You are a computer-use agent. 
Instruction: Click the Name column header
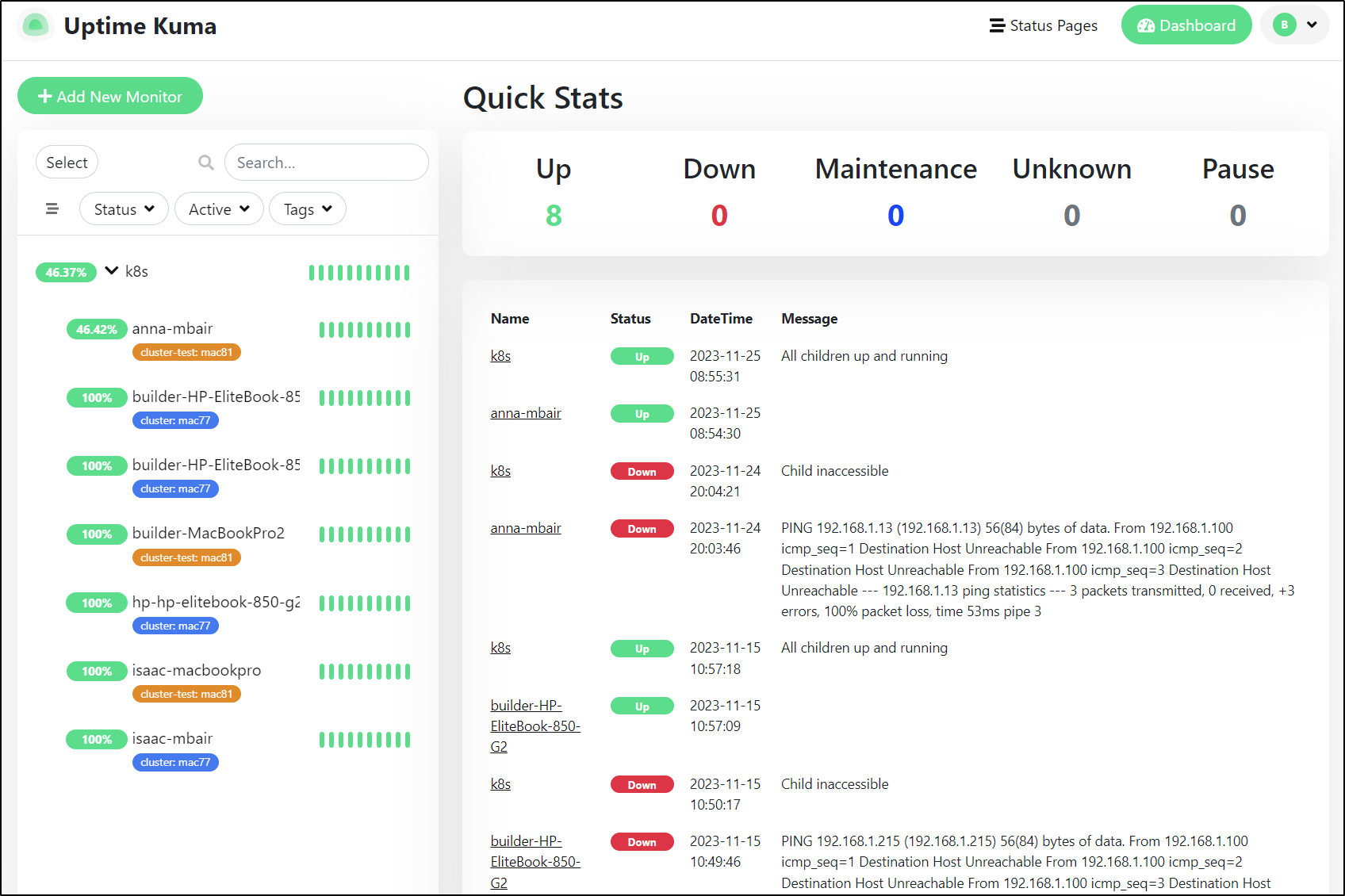coord(510,319)
